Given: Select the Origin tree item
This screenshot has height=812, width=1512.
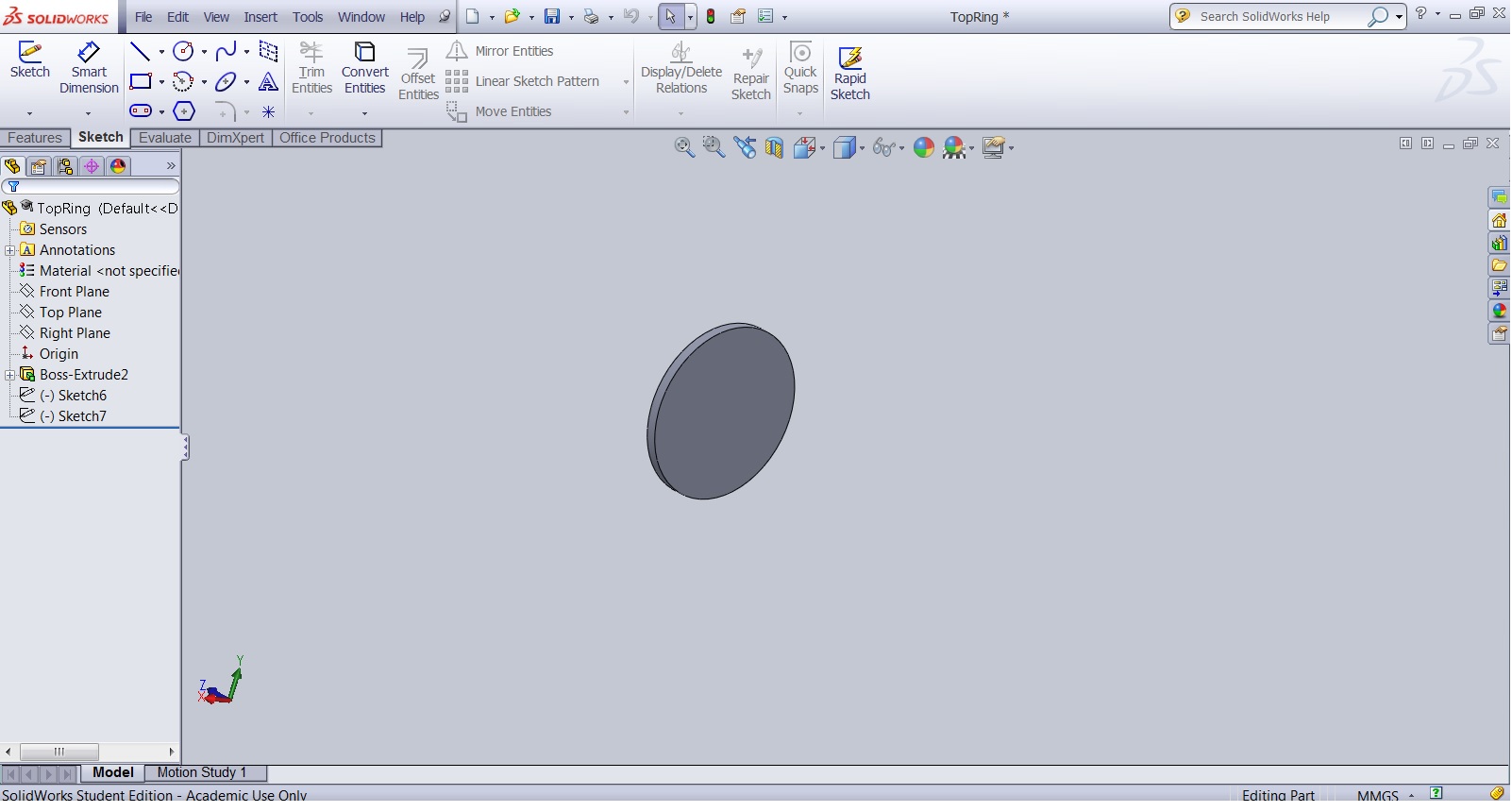Looking at the screenshot, I should click(x=59, y=354).
